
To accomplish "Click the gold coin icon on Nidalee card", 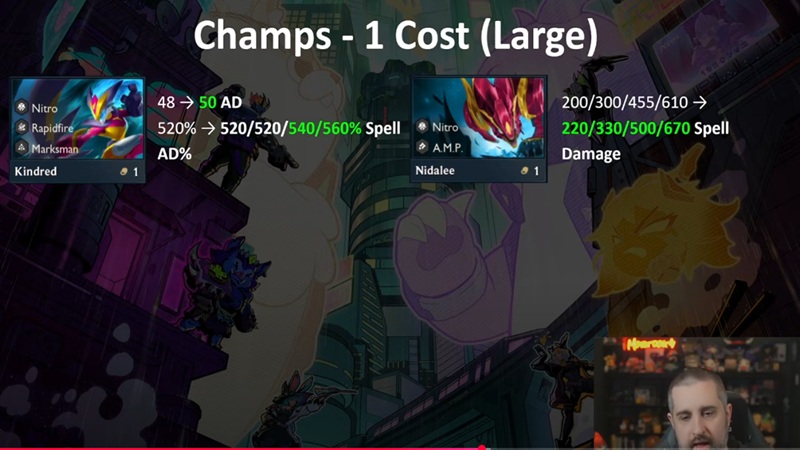I will (524, 171).
